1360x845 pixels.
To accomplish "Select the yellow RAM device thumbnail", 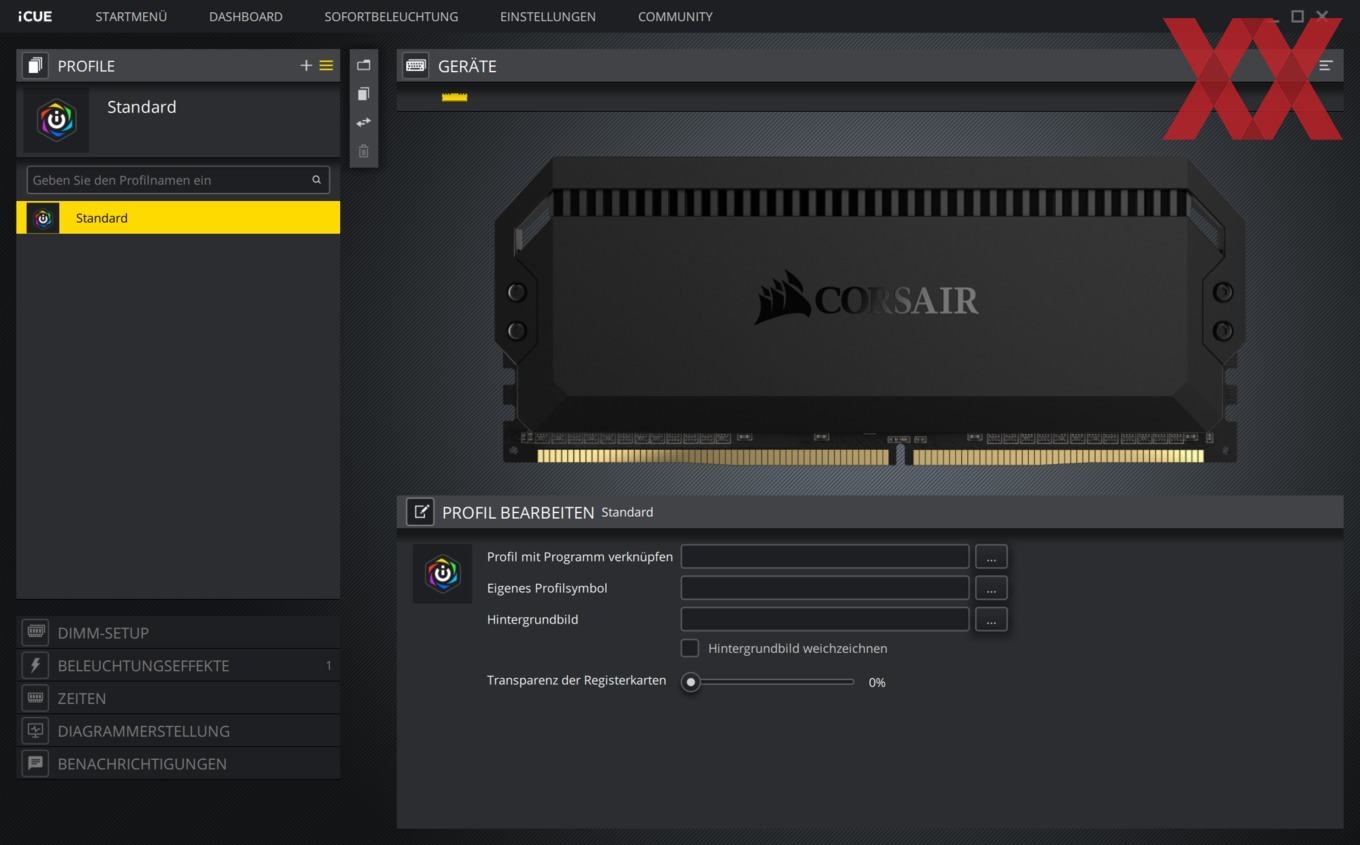I will tap(455, 97).
